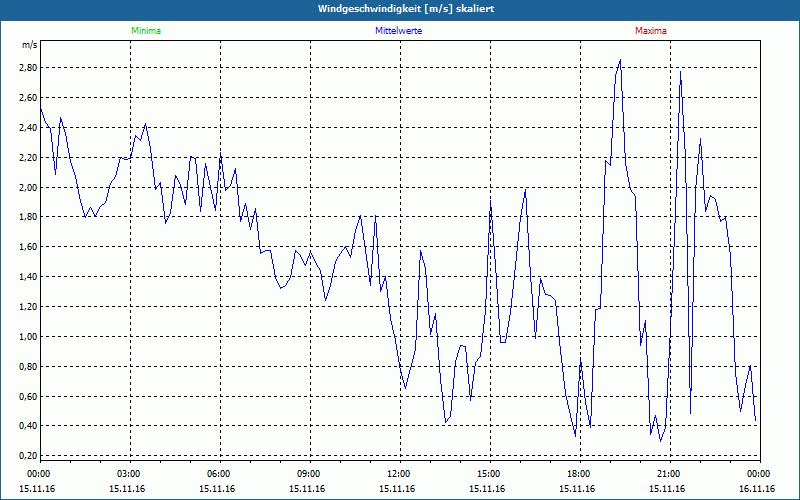Click the 18:00 time axis label
The height and width of the screenshot is (500, 800).
pyautogui.click(x=579, y=474)
